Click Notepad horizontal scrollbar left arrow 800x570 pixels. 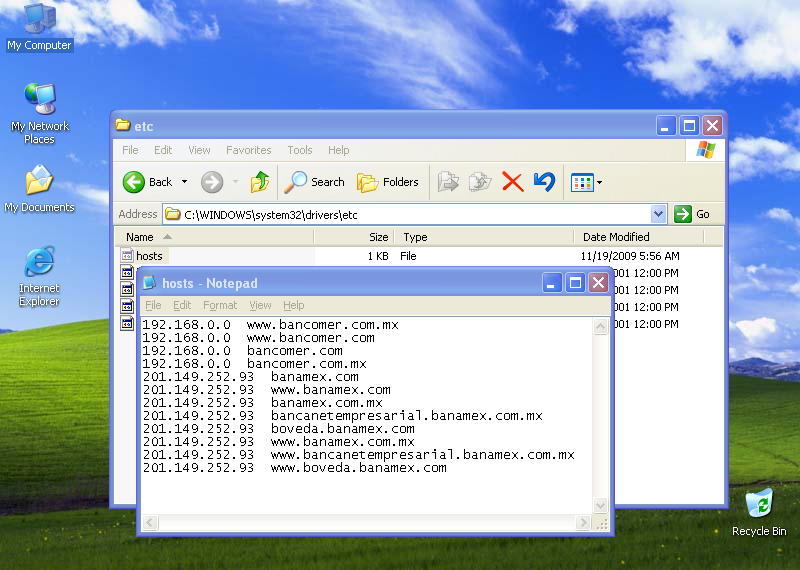pyautogui.click(x=150, y=523)
